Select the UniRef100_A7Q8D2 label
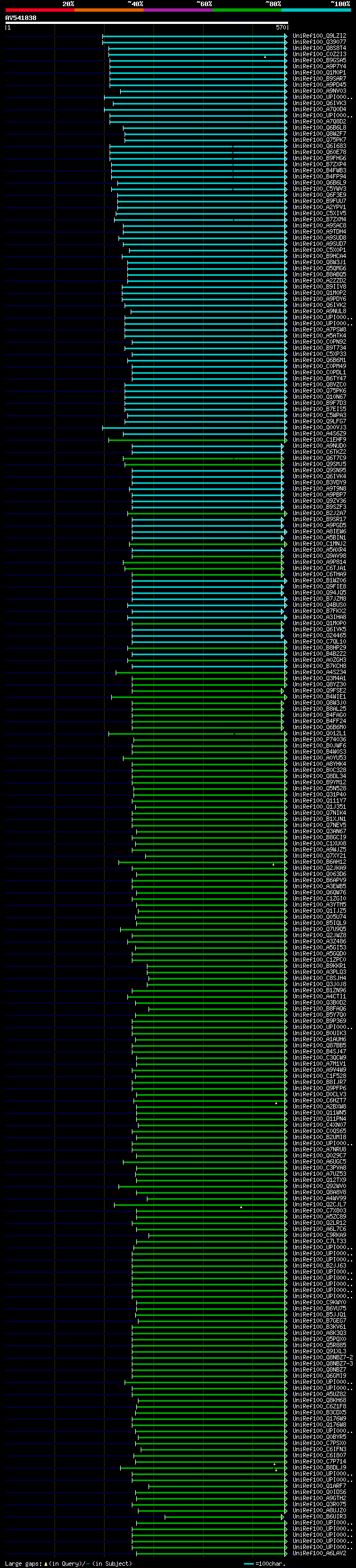Screen dimensions: 356x1568 tap(319, 122)
